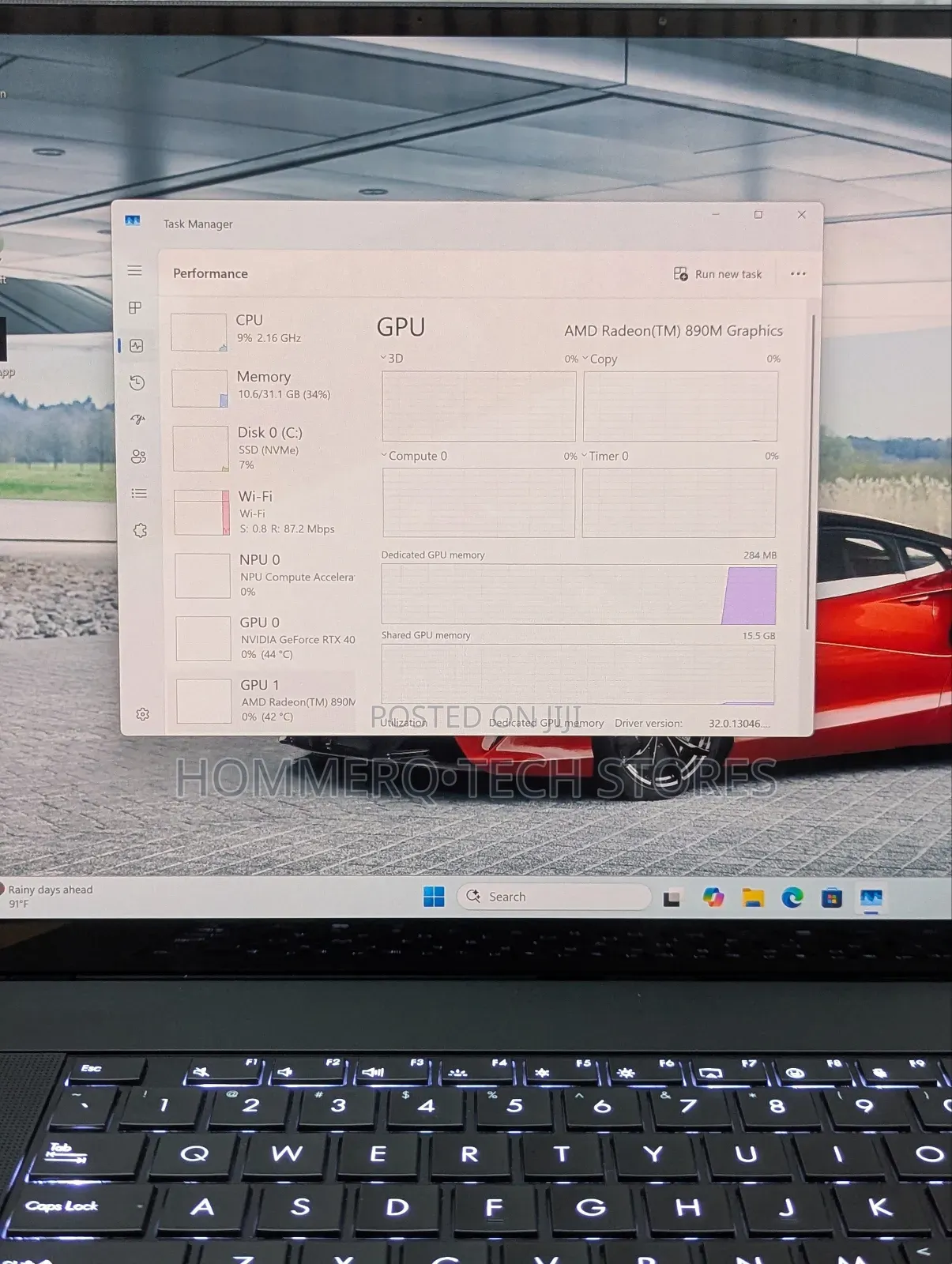Click the Shared GPU memory graph
This screenshot has height=1264, width=952.
pyautogui.click(x=578, y=674)
